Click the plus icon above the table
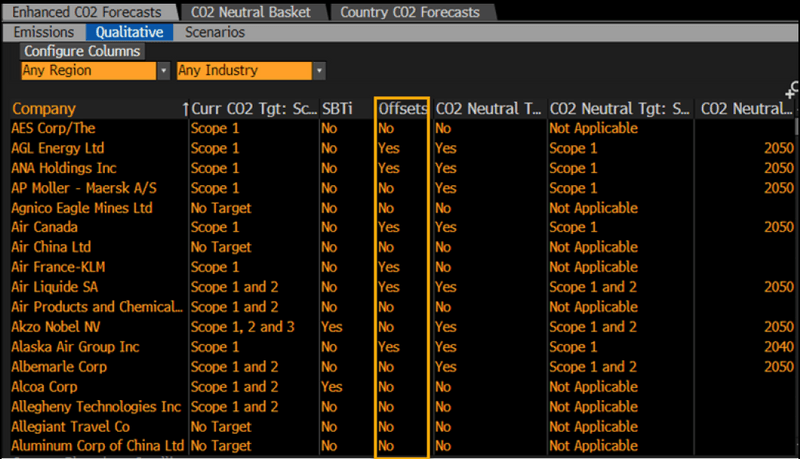 (790, 93)
